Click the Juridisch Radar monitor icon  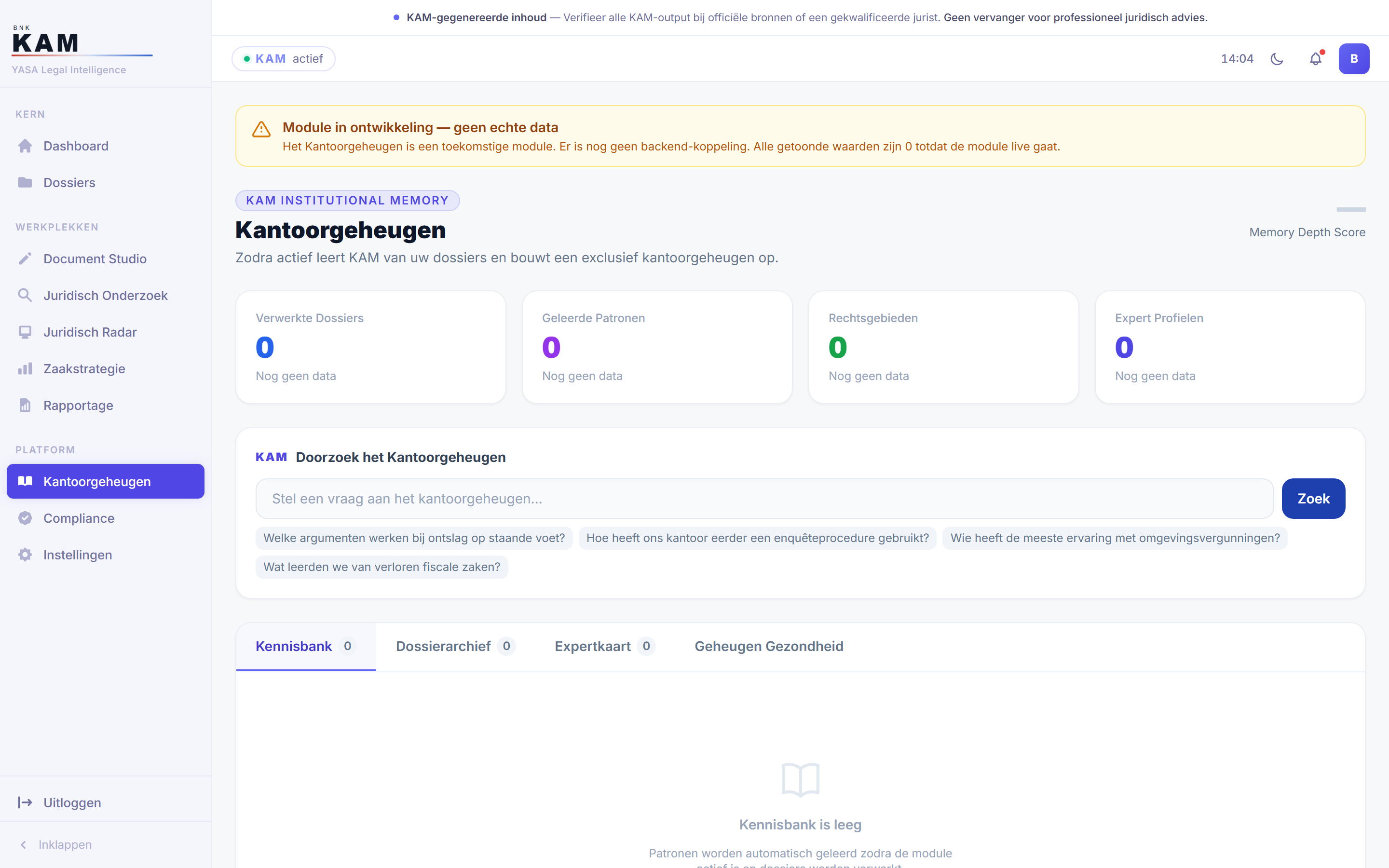click(25, 332)
